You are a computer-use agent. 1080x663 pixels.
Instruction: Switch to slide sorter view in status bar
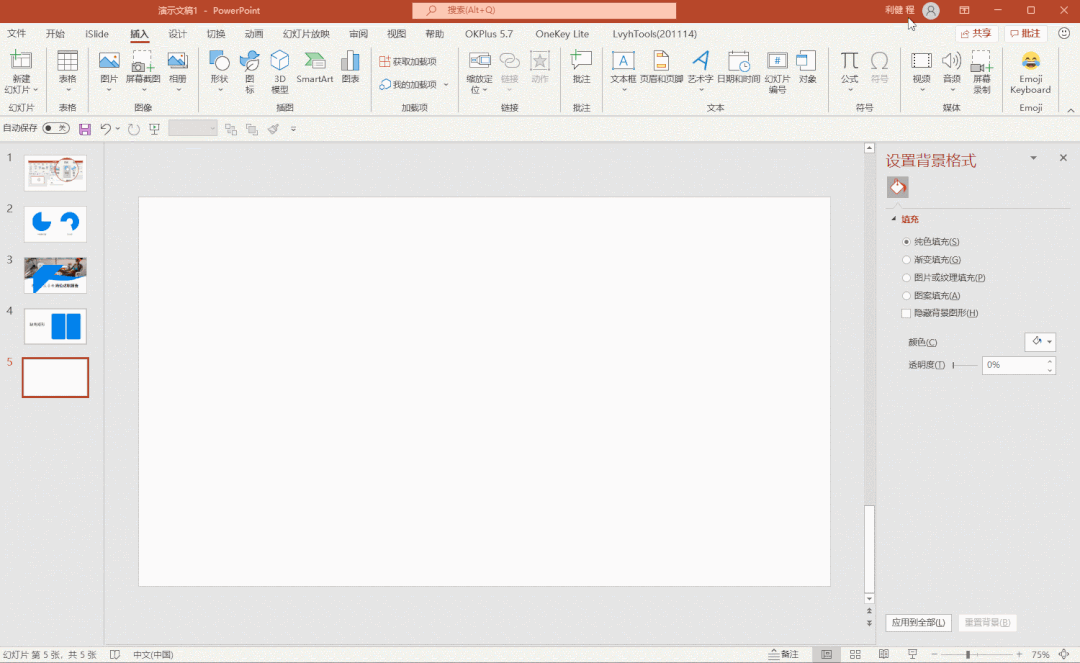pyautogui.click(x=855, y=654)
